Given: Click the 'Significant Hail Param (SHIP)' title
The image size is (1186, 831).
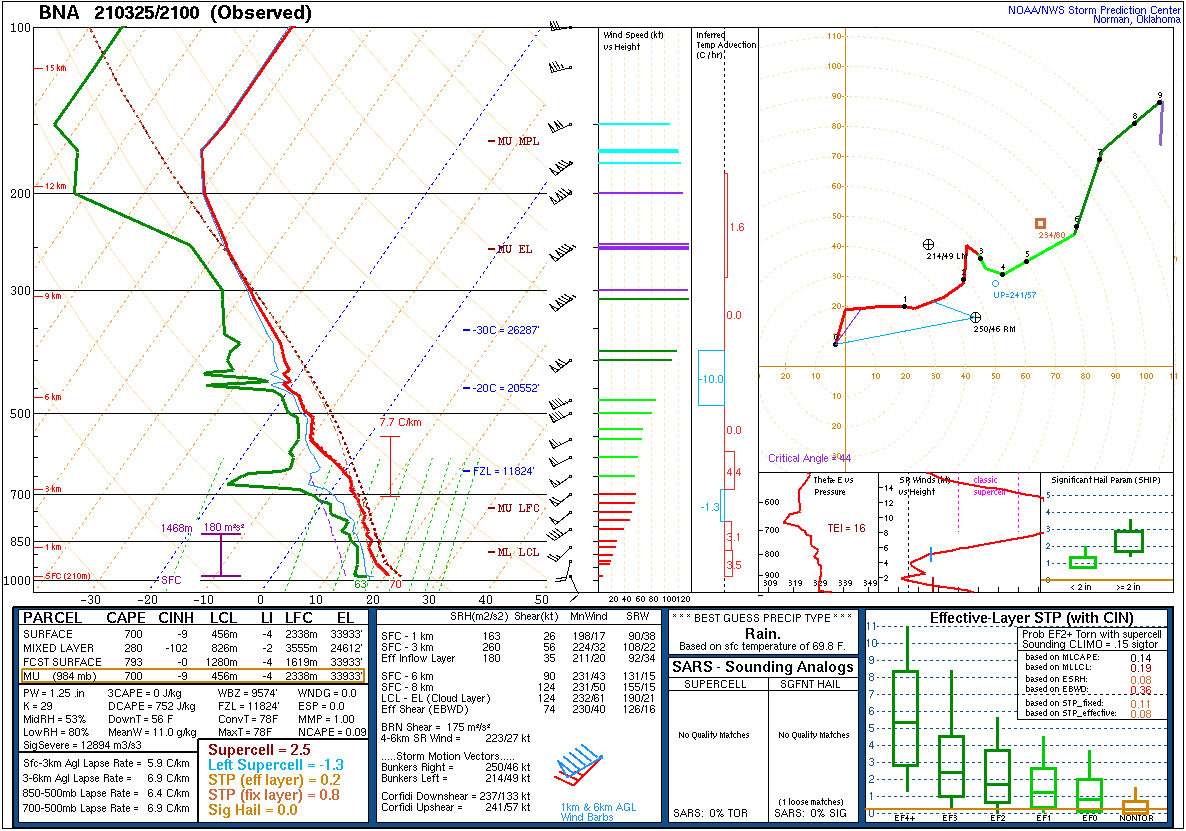Looking at the screenshot, I should [x=1106, y=479].
